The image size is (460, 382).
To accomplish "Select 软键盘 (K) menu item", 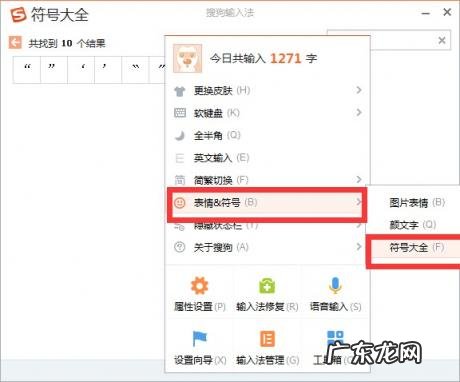I will 268,113.
